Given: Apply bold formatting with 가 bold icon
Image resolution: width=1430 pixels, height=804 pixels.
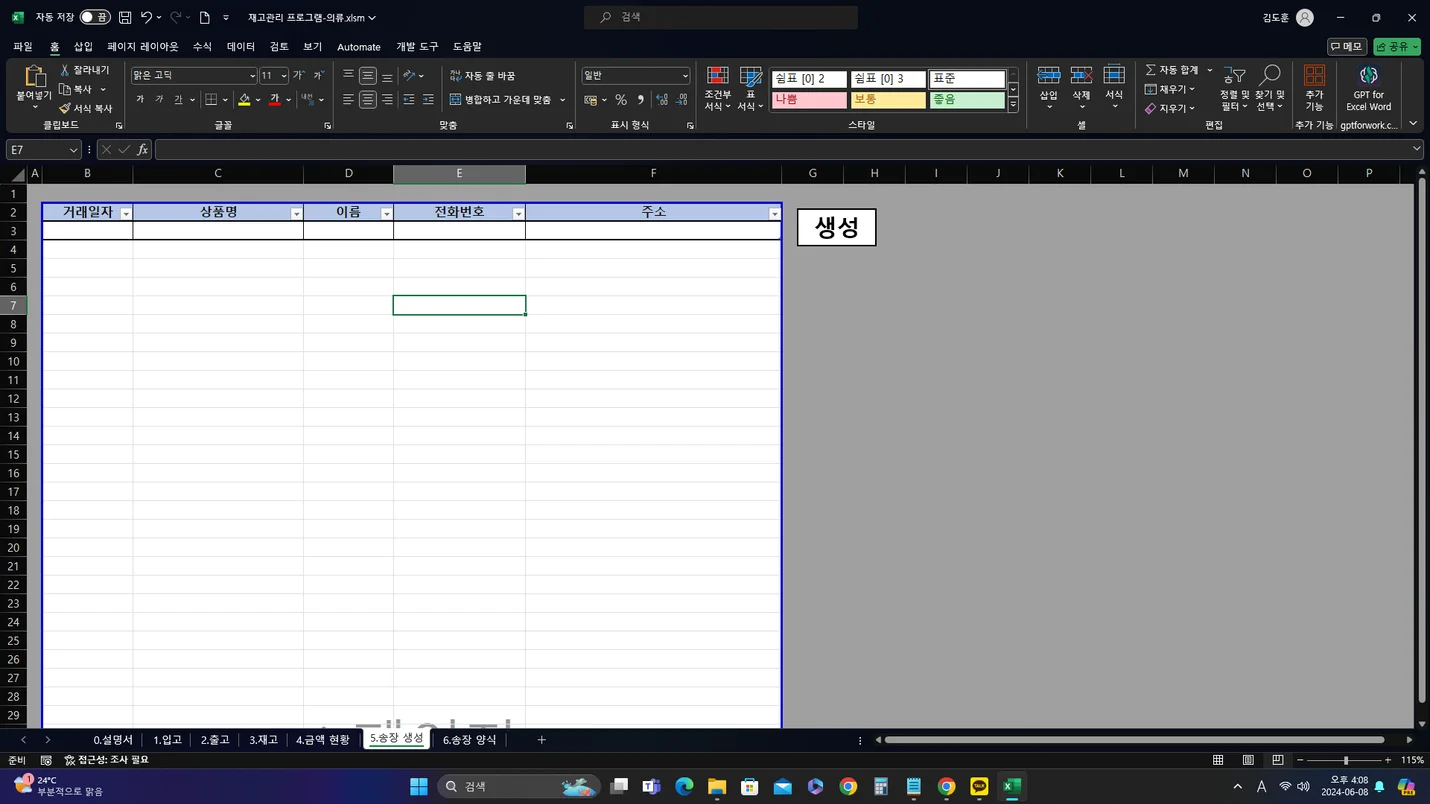Looking at the screenshot, I should coord(140,100).
